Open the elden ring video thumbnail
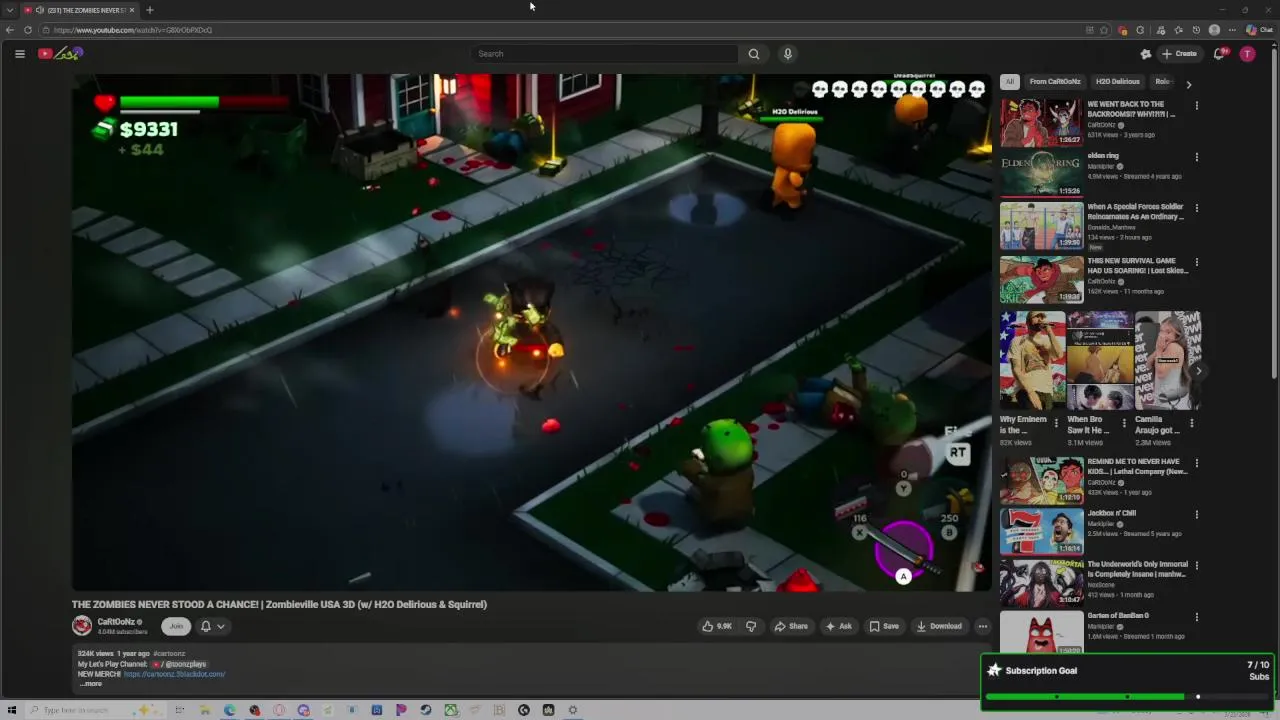The image size is (1280, 720). click(x=1041, y=174)
